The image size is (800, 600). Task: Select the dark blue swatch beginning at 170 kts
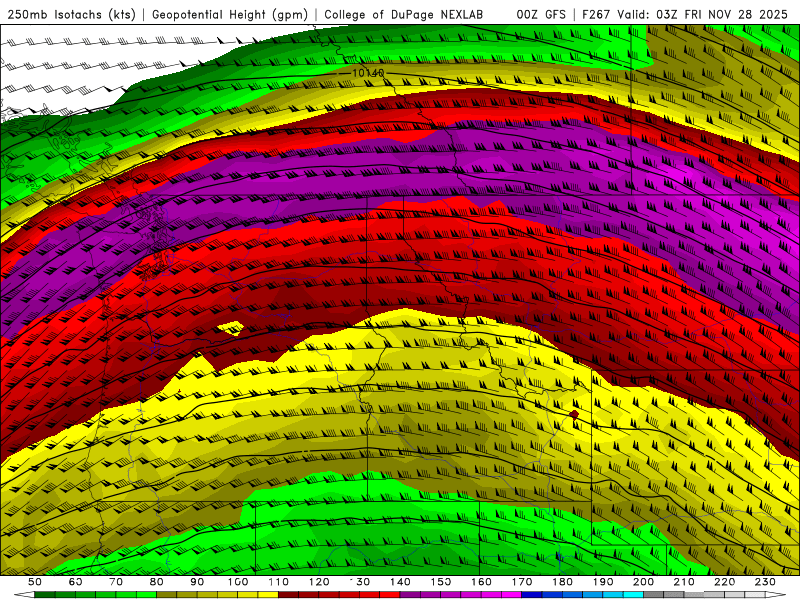click(532, 594)
